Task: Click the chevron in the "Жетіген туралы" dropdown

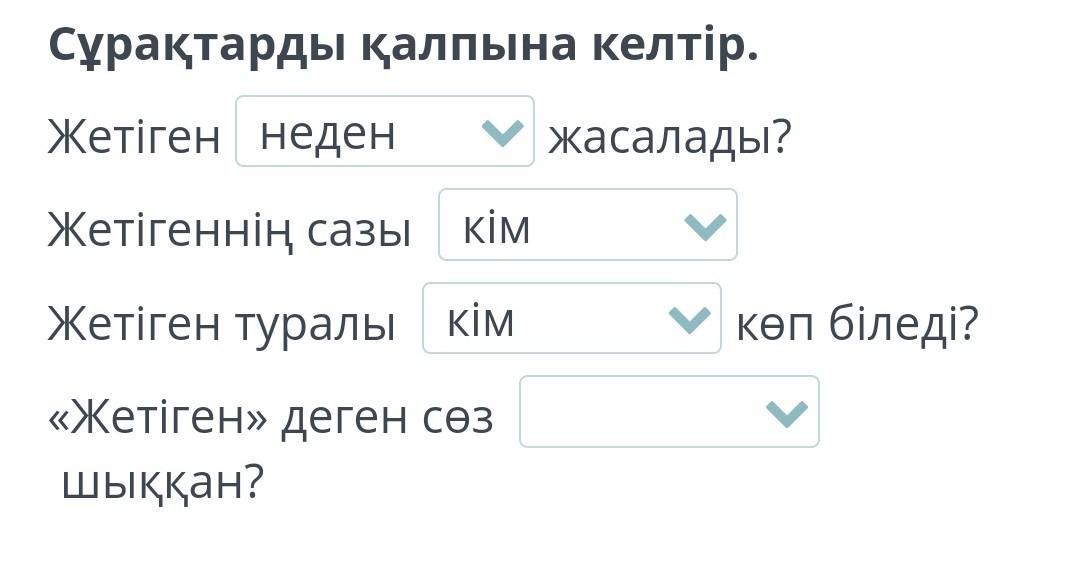Action: (689, 320)
